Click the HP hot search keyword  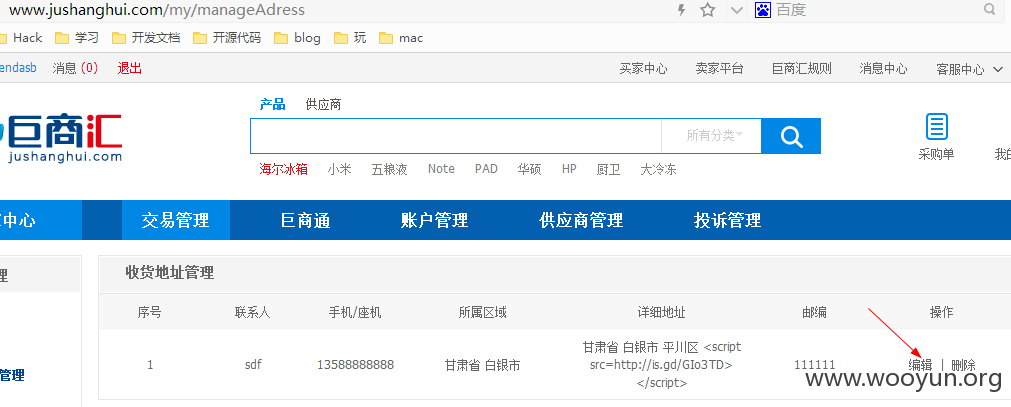coord(569,169)
